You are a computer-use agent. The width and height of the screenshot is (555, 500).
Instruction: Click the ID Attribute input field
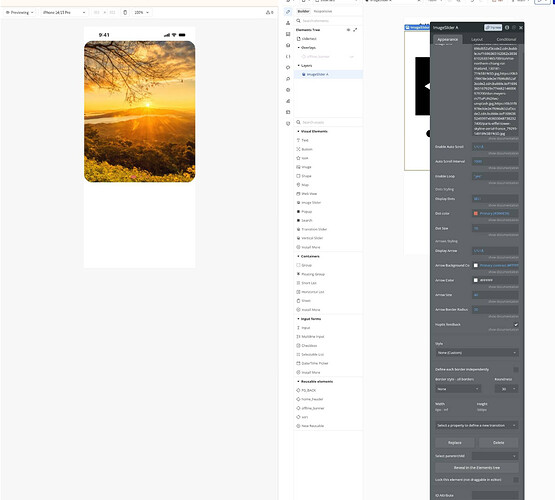click(x=495, y=495)
